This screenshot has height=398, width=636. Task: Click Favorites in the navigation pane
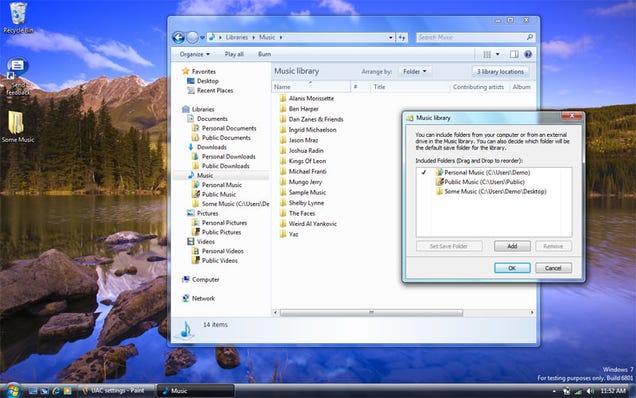tap(199, 71)
